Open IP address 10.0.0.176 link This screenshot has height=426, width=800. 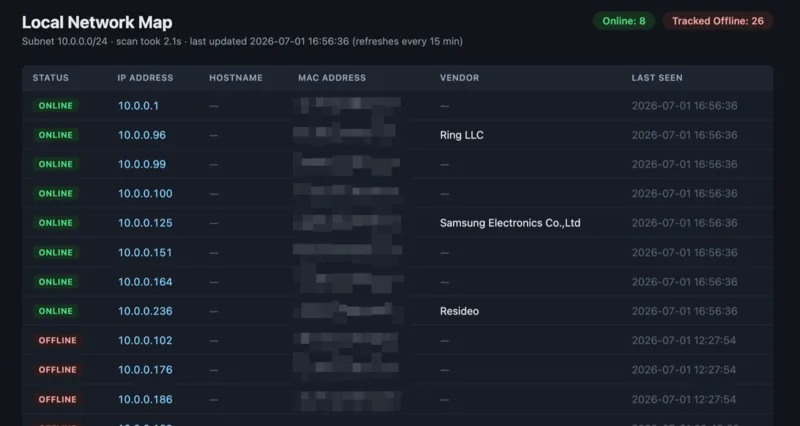point(145,370)
